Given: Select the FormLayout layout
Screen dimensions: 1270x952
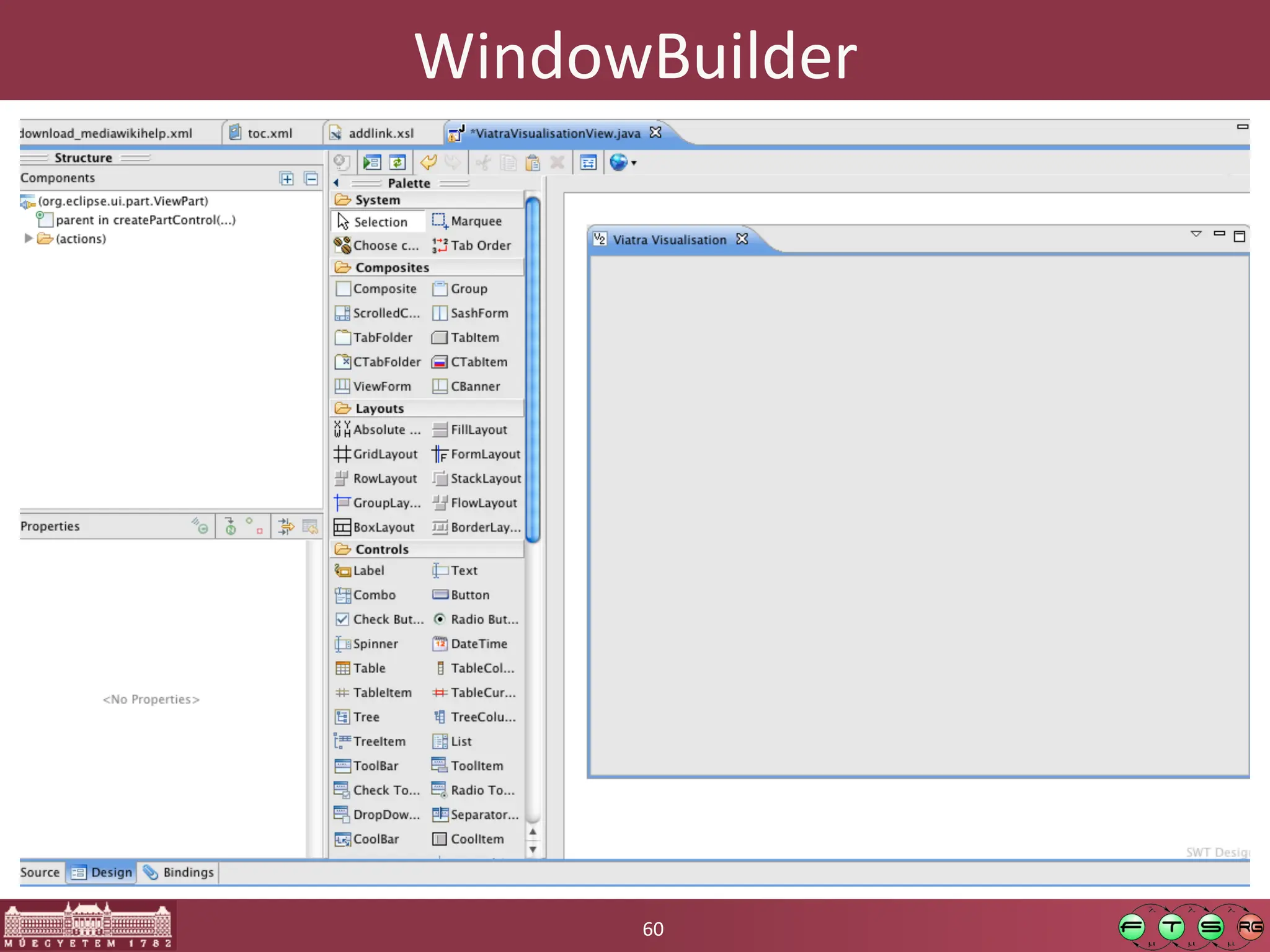Looking at the screenshot, I should click(x=475, y=454).
